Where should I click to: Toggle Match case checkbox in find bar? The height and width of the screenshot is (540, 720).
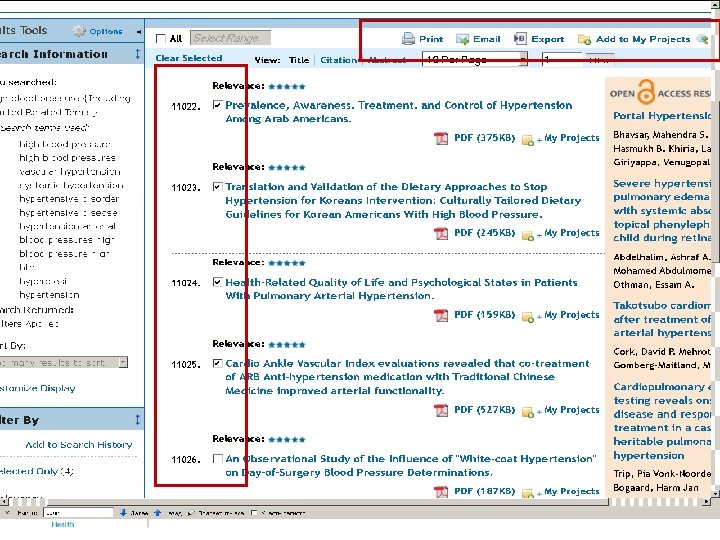coord(254,513)
